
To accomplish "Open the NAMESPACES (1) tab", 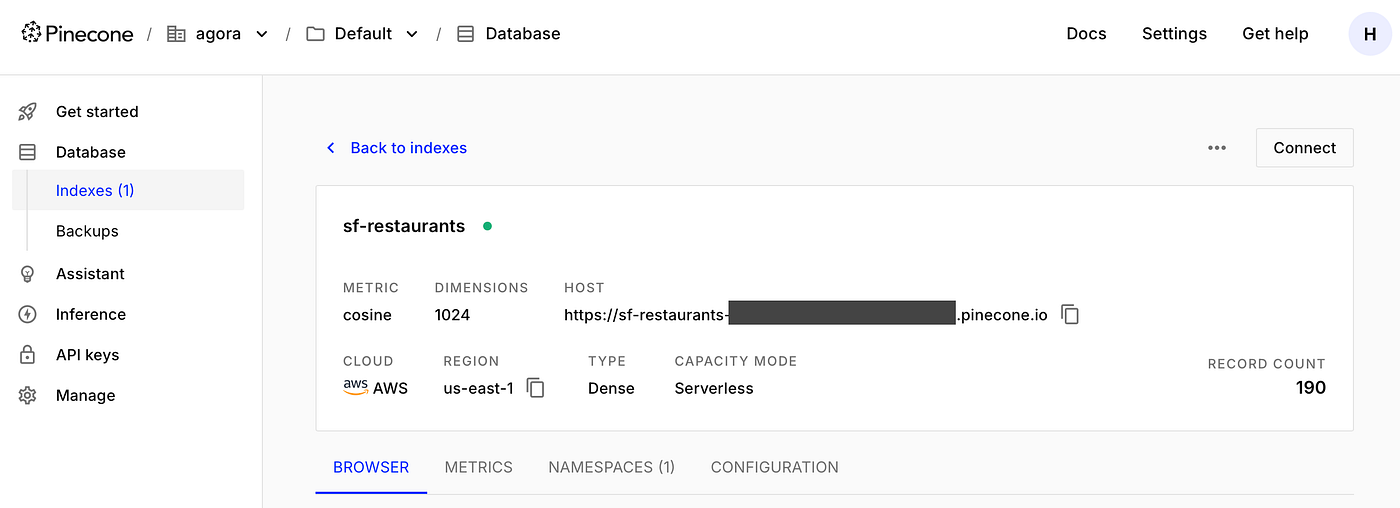I will (x=612, y=467).
